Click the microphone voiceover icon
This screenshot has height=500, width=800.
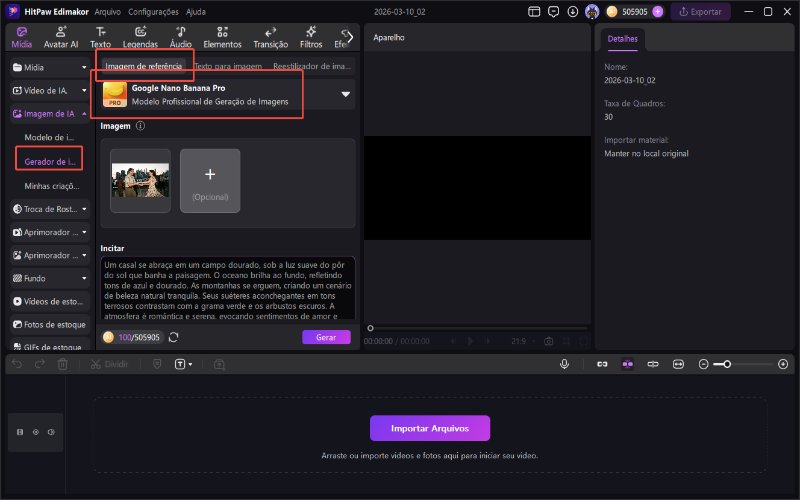click(565, 365)
